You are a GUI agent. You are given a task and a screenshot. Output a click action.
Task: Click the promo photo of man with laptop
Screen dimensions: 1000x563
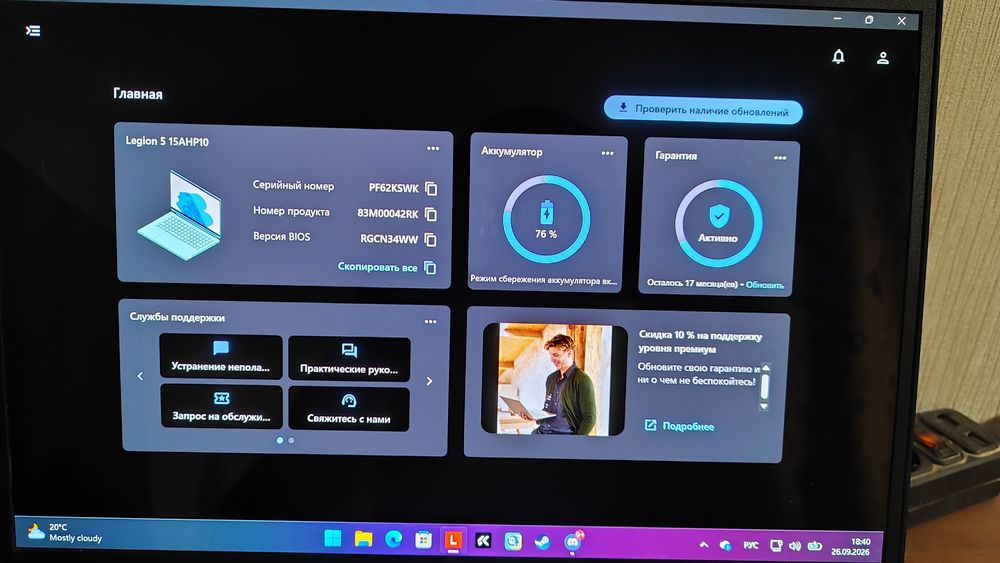pyautogui.click(x=554, y=379)
